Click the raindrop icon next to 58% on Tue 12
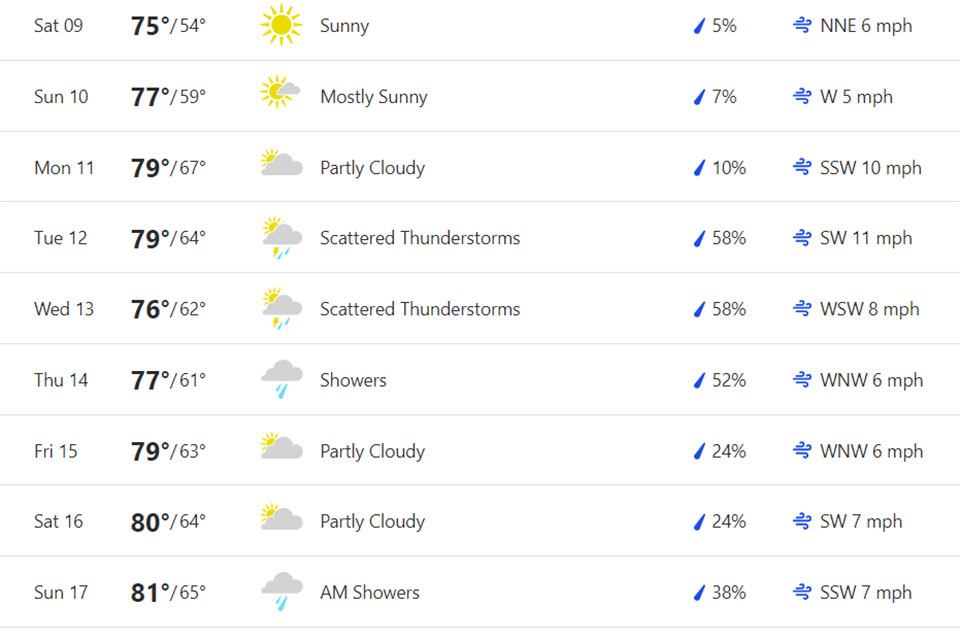Image resolution: width=960 pixels, height=640 pixels. 700,238
